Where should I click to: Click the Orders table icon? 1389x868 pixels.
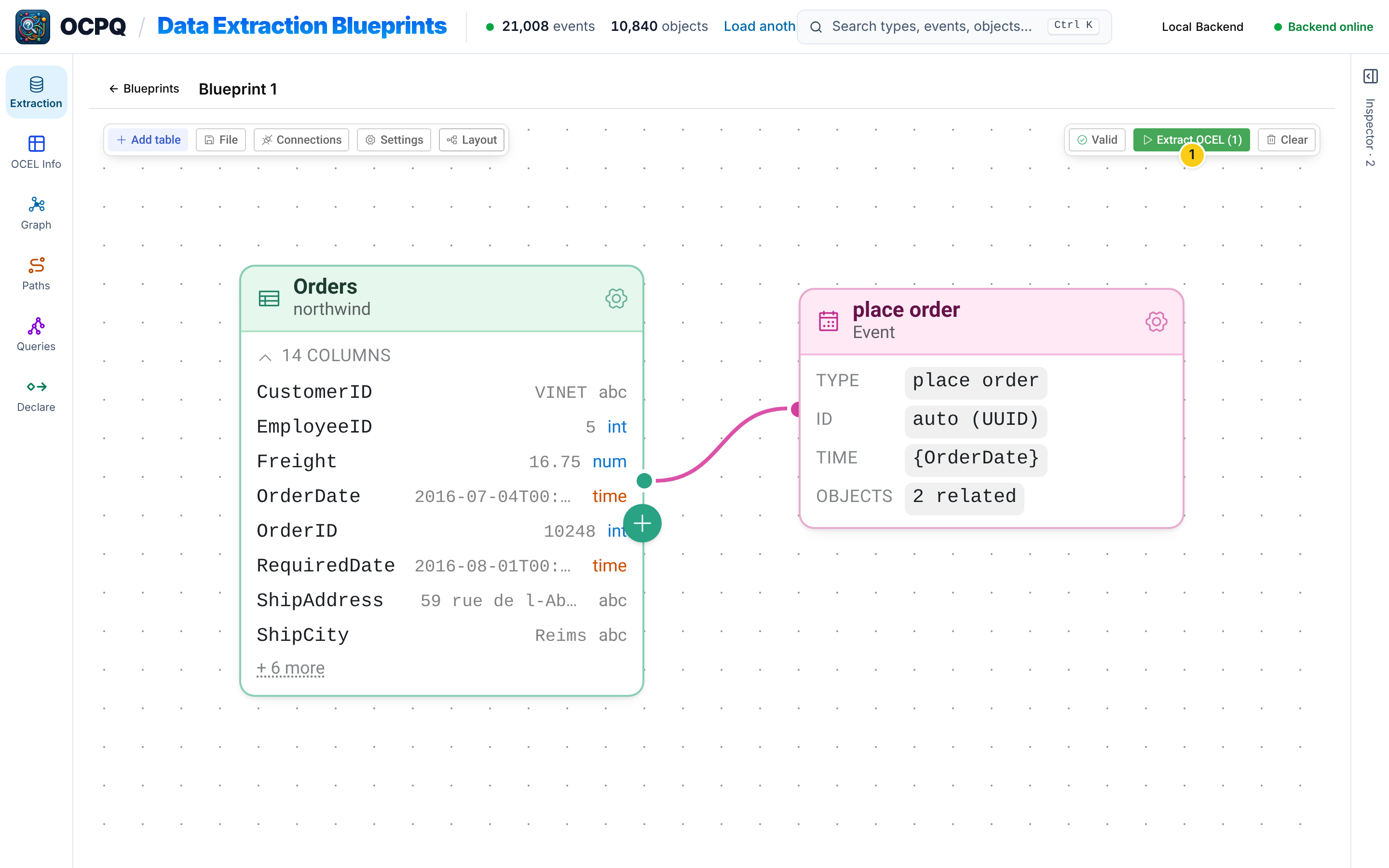(x=269, y=298)
